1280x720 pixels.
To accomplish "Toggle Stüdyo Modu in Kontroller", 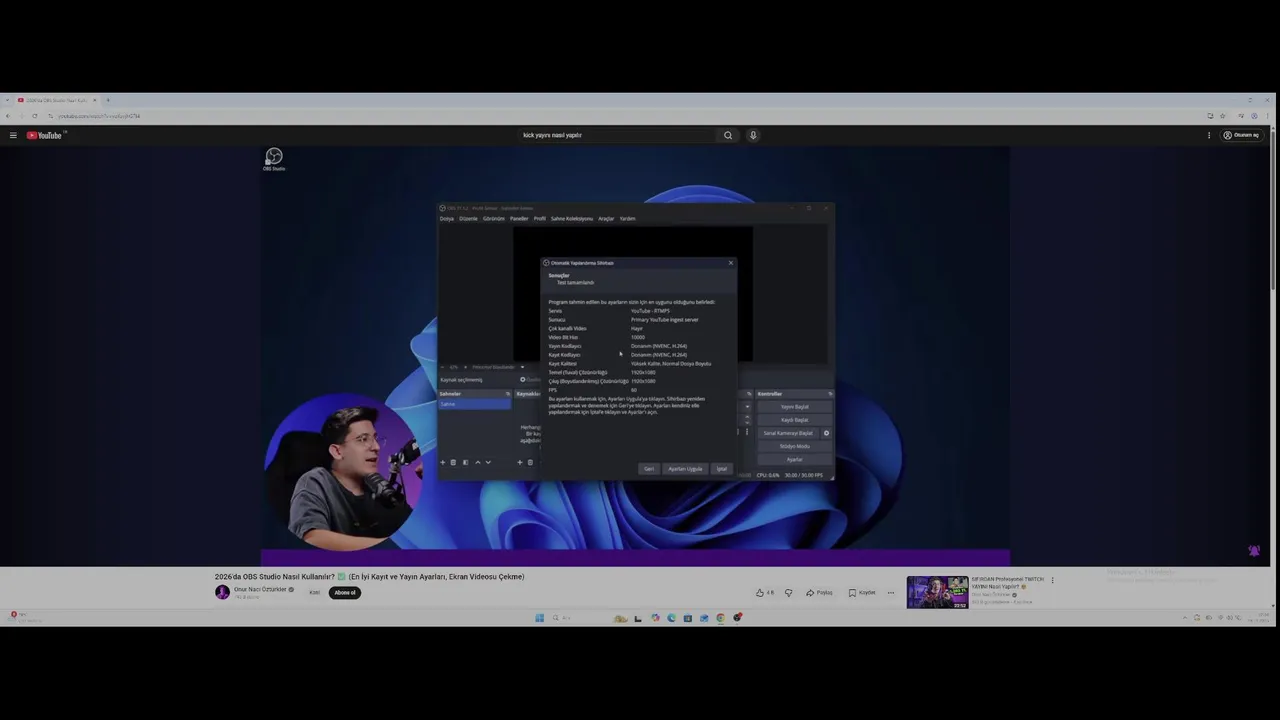I will [x=795, y=446].
